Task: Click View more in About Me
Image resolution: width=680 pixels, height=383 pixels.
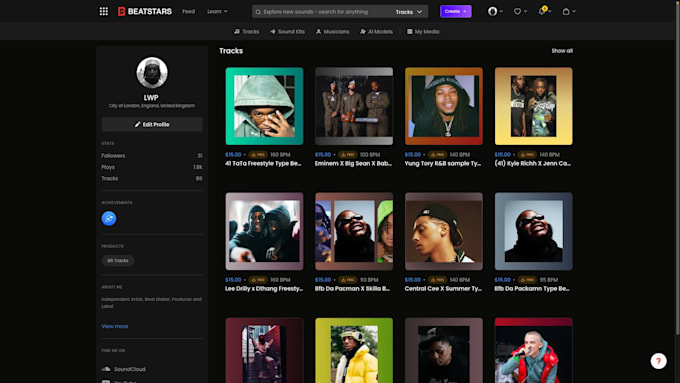Action: 114,326
